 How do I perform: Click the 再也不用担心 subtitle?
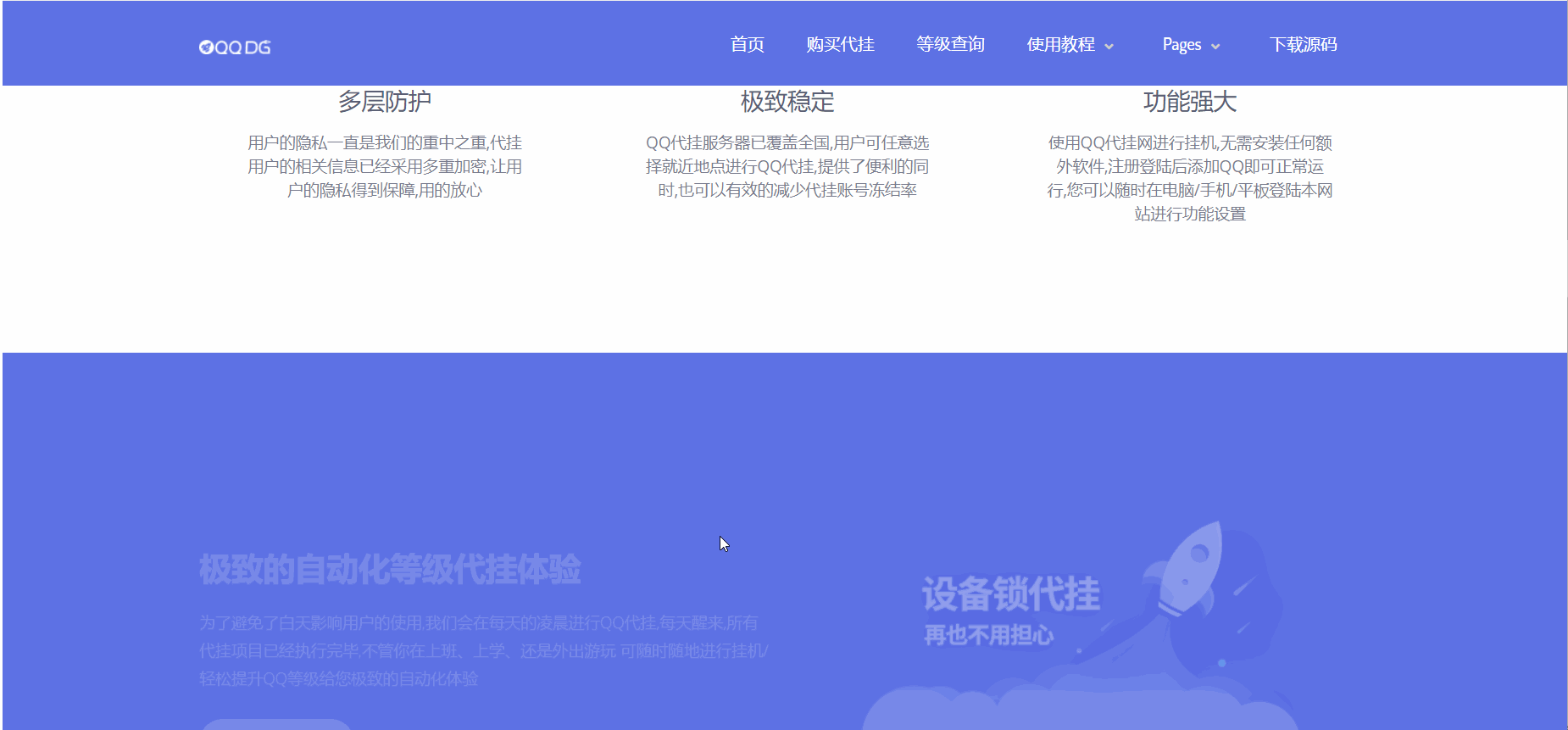(988, 635)
